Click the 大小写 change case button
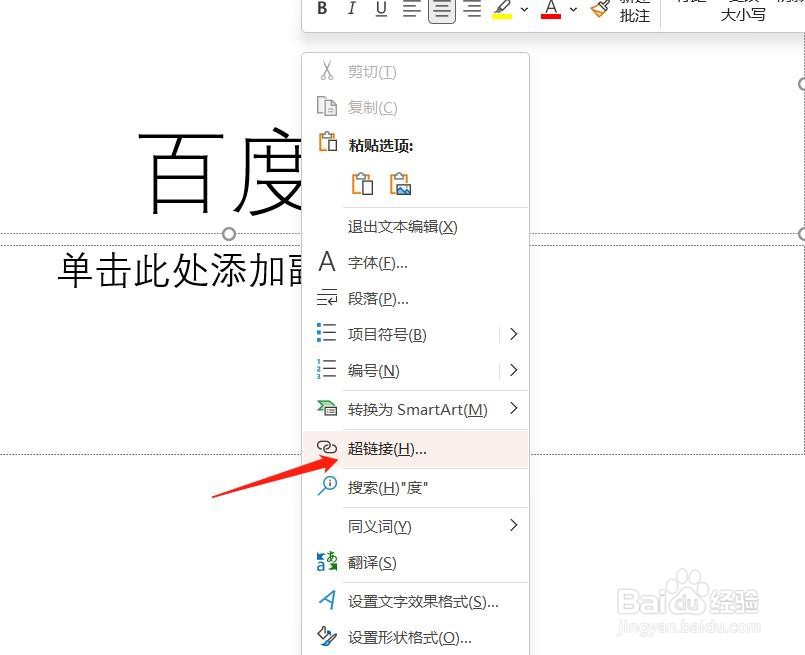805x655 pixels. (x=743, y=14)
